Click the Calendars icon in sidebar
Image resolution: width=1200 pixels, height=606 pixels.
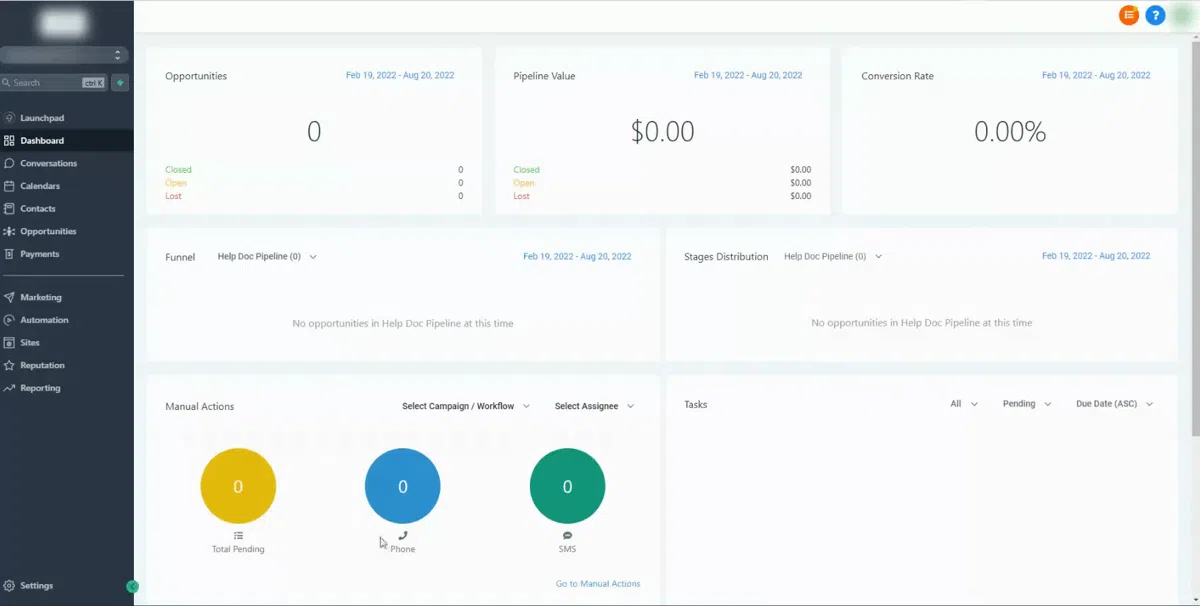click(9, 186)
